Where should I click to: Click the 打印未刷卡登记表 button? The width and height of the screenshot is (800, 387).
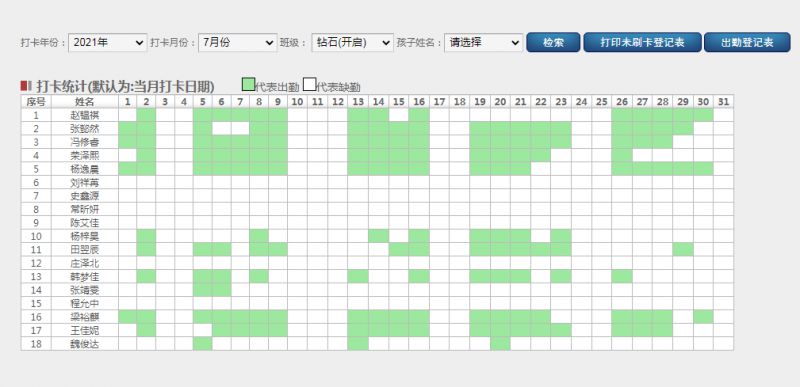(x=642, y=42)
